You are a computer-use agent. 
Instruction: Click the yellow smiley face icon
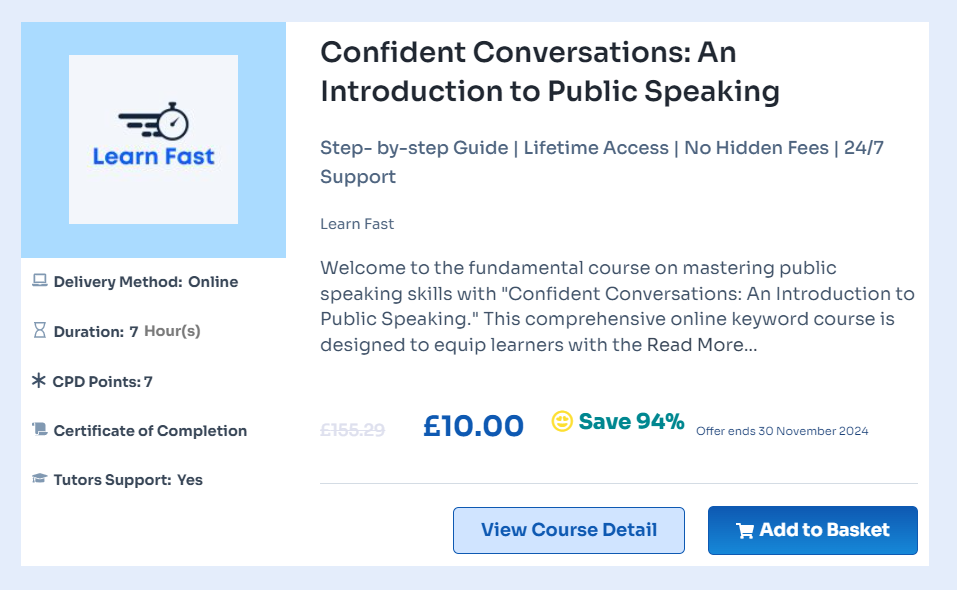(562, 421)
